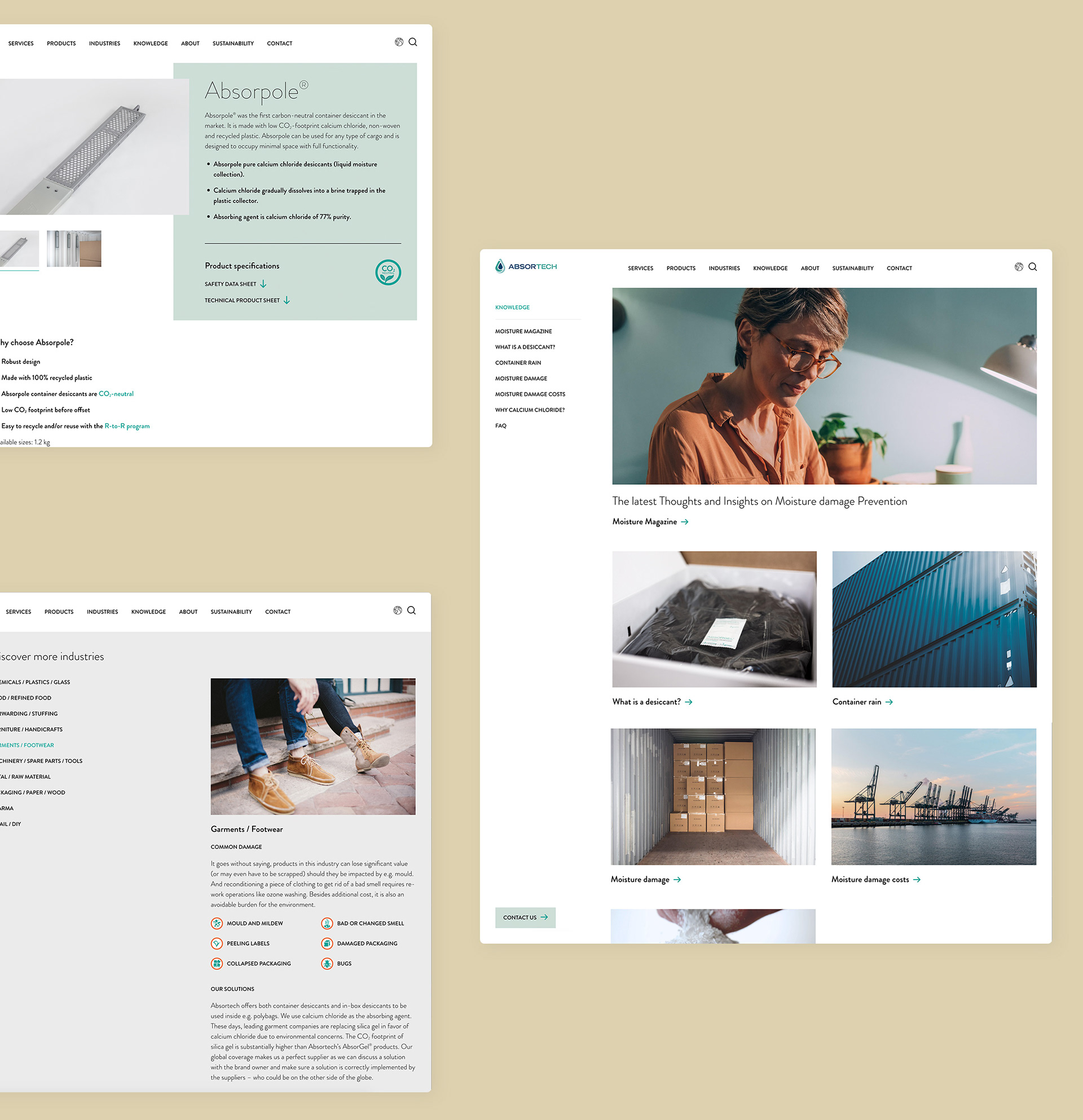Click the globe language icon on Knowledge page
This screenshot has width=1083, height=1120.
[x=1019, y=267]
